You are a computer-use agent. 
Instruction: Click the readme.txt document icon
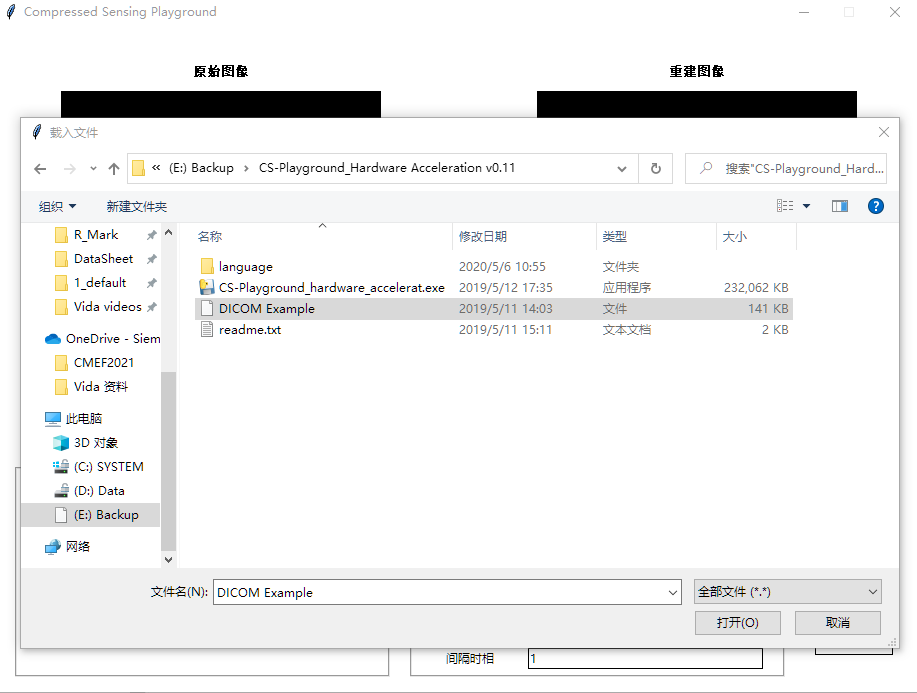[207, 329]
